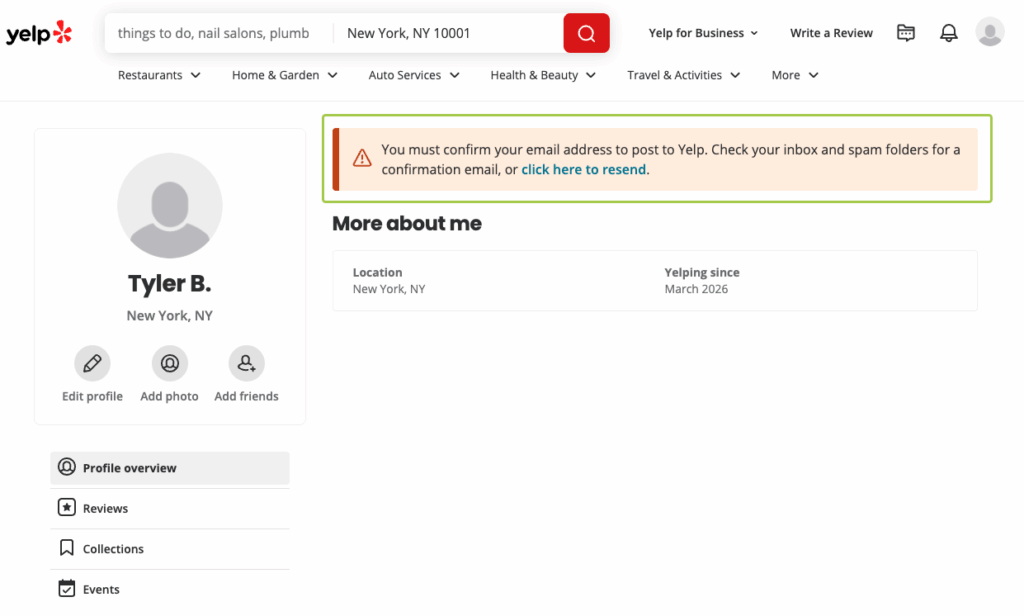Click the Yelp logo
Viewport: 1024px width, 616px height.
coord(38,32)
